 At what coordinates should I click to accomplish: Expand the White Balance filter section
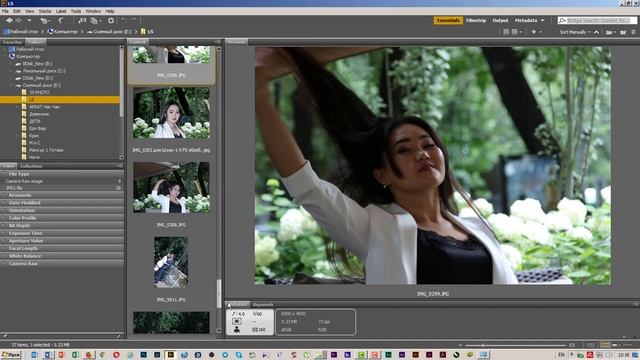(x=62, y=256)
